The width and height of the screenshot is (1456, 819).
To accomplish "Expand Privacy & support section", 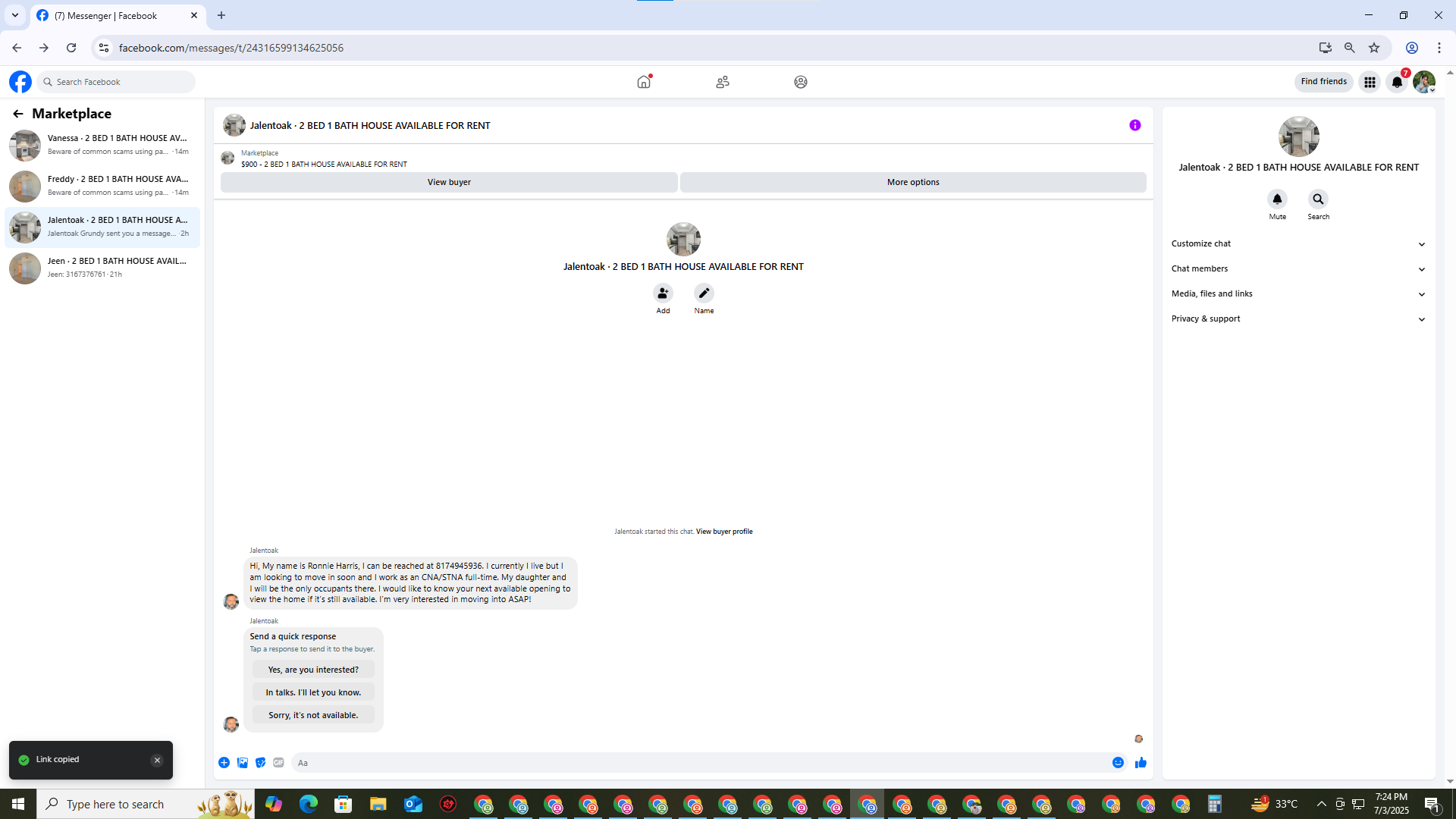I will [1298, 318].
